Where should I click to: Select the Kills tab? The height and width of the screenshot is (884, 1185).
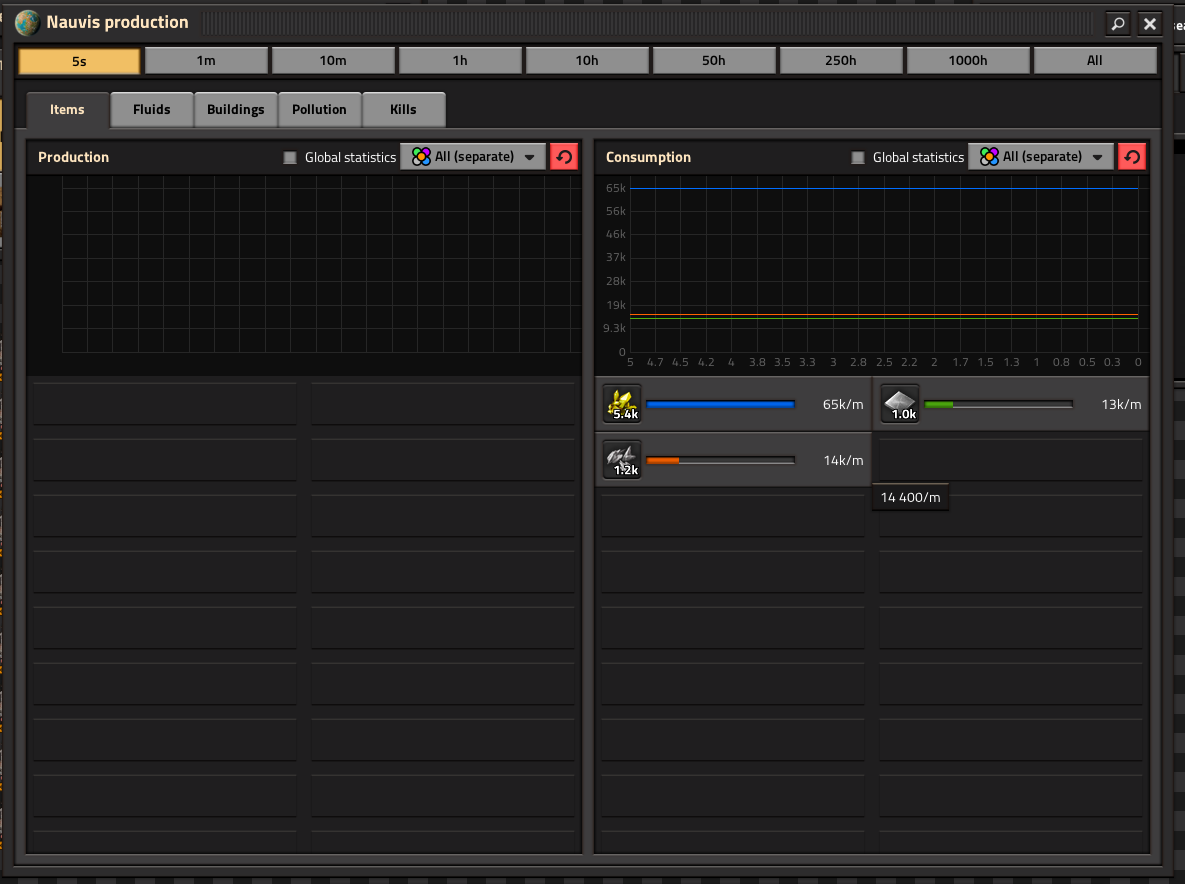(403, 110)
